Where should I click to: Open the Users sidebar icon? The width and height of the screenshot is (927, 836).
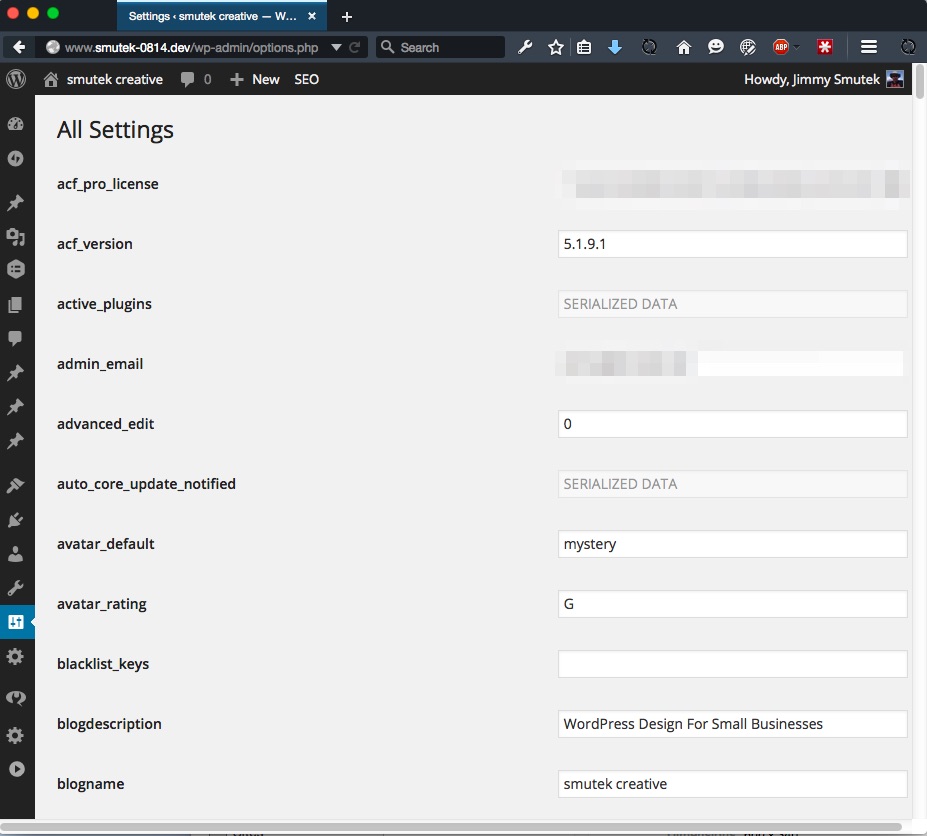click(x=16, y=554)
